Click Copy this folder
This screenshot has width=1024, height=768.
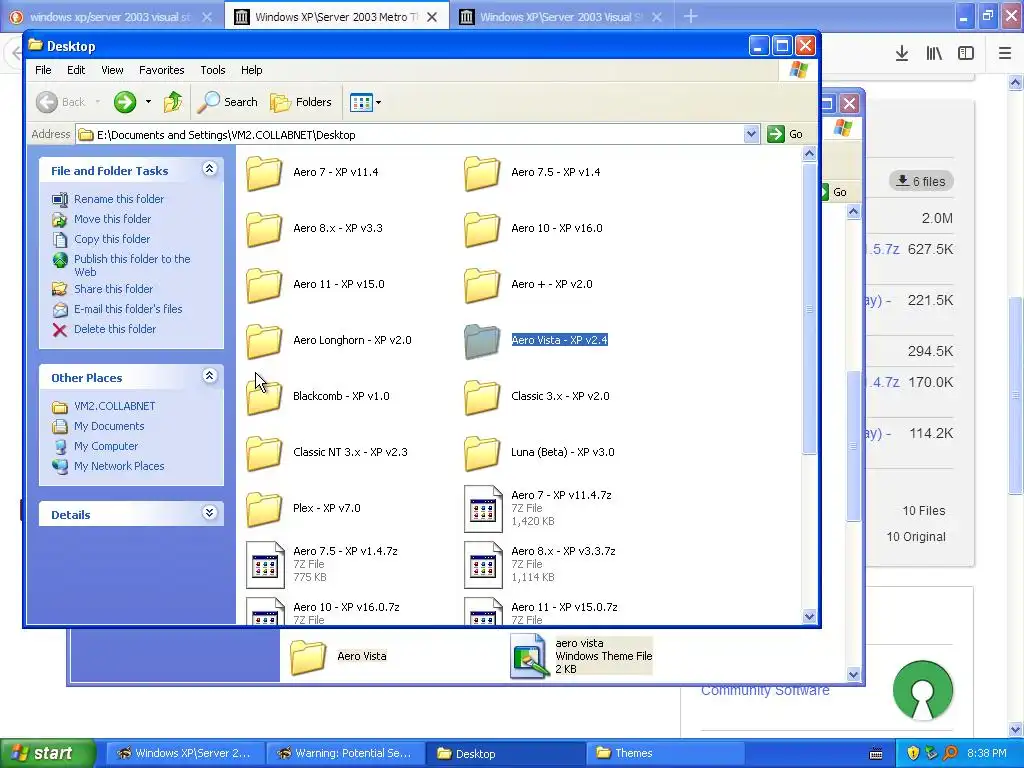click(x=112, y=239)
